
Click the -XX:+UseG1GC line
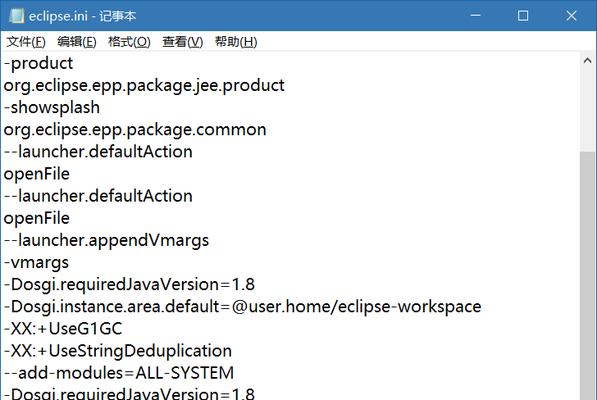coord(63,329)
